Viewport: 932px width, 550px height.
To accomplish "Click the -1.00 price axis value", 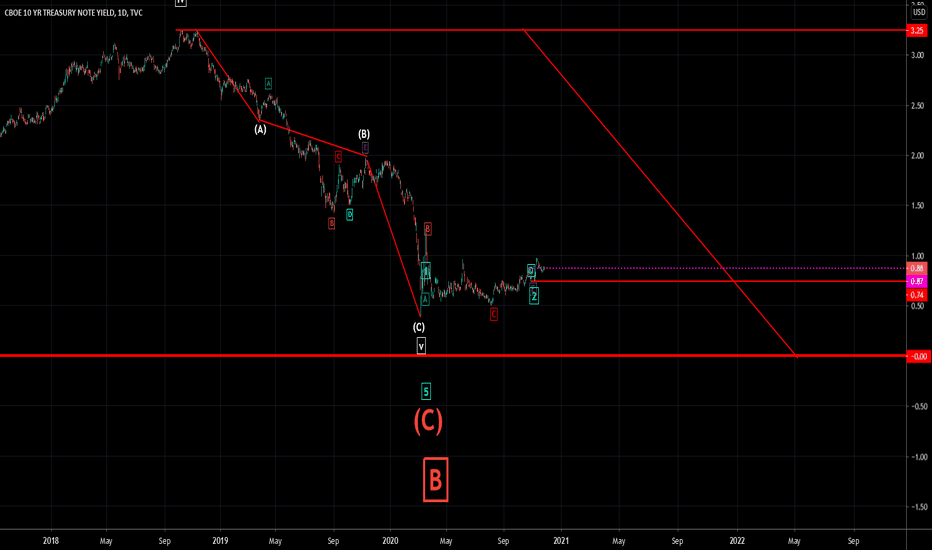I will 919,457.
